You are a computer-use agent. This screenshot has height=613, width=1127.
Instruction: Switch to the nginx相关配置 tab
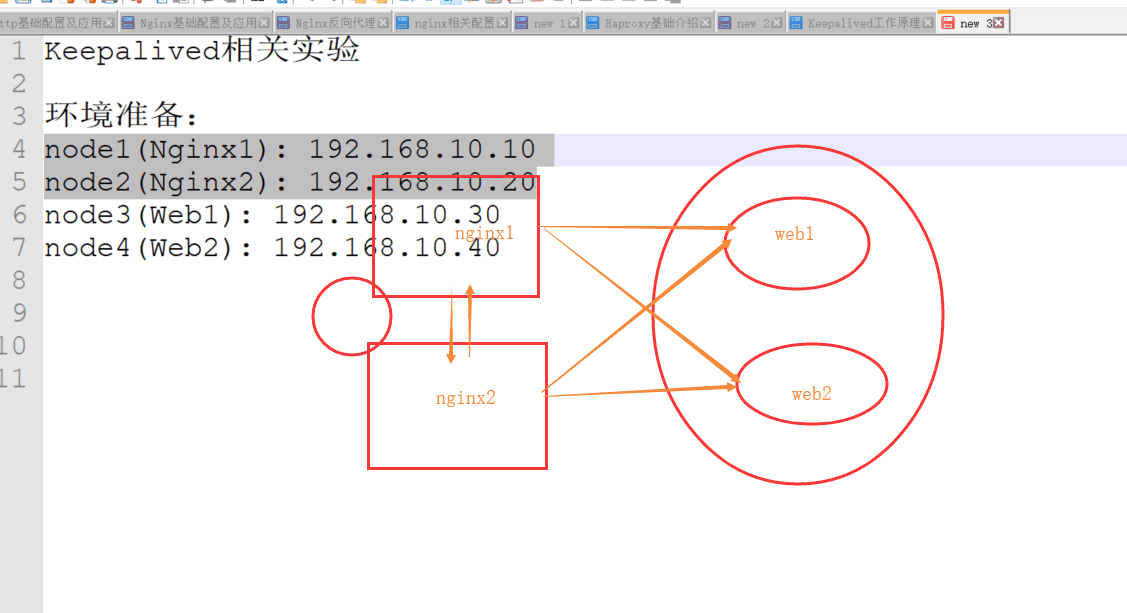point(454,23)
